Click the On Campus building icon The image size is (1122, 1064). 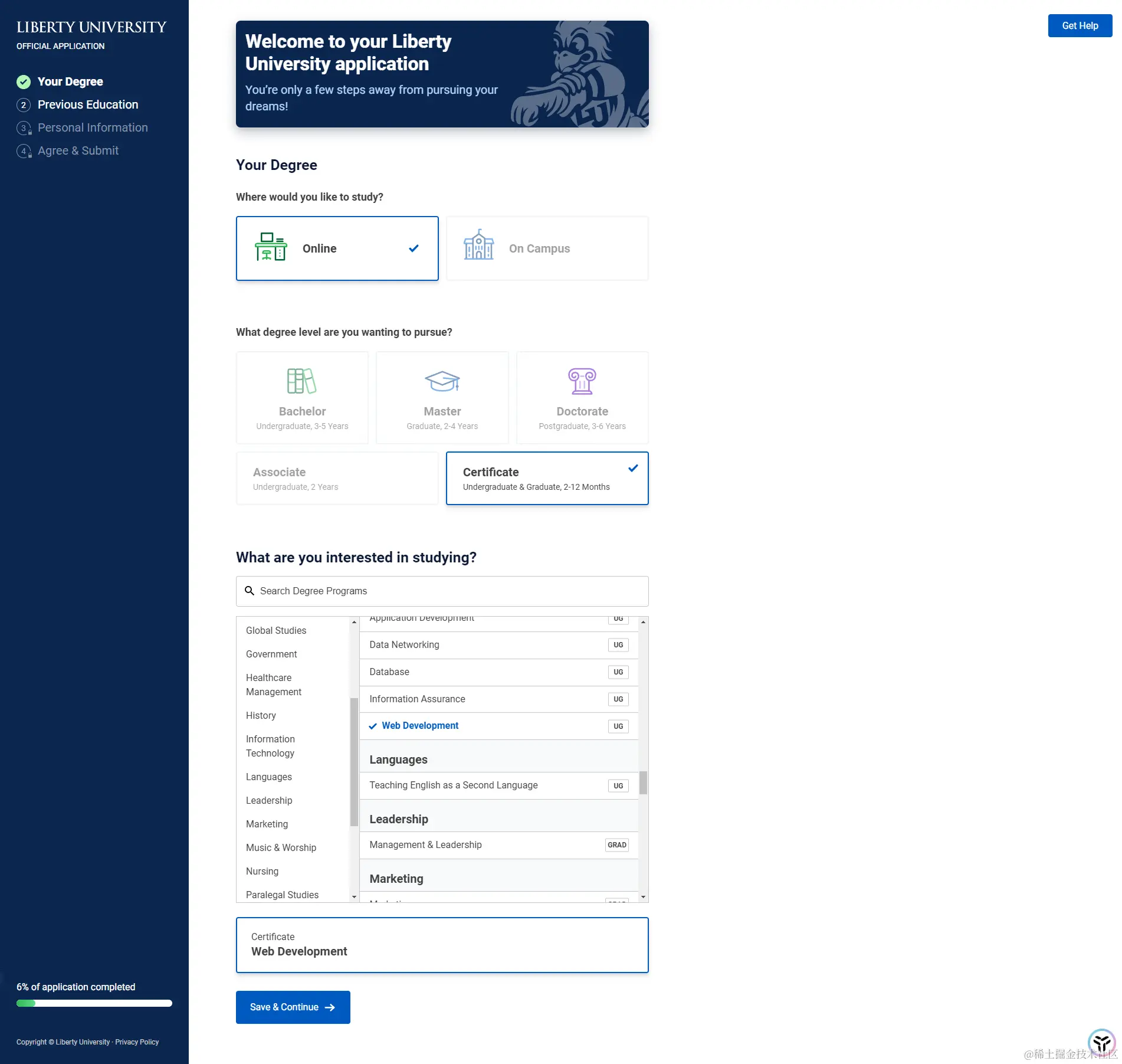coord(478,245)
